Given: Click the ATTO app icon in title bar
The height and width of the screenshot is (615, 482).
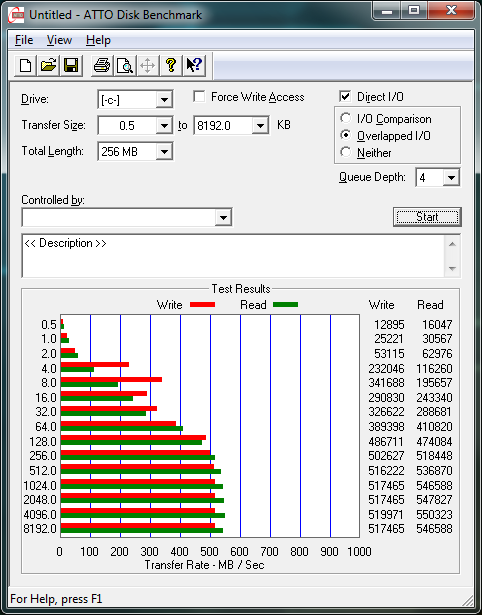Looking at the screenshot, I should pyautogui.click(x=16, y=15).
